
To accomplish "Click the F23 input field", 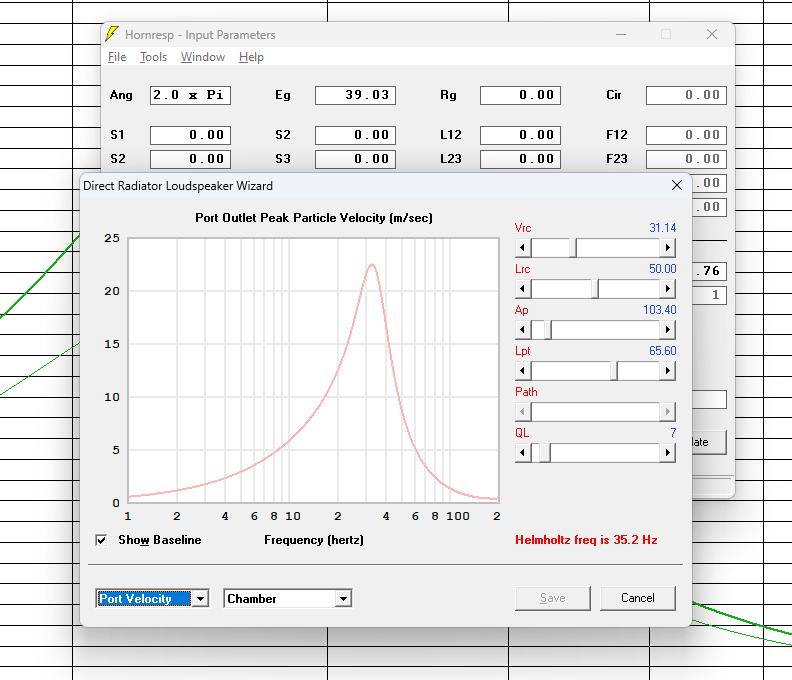I will (x=686, y=159).
